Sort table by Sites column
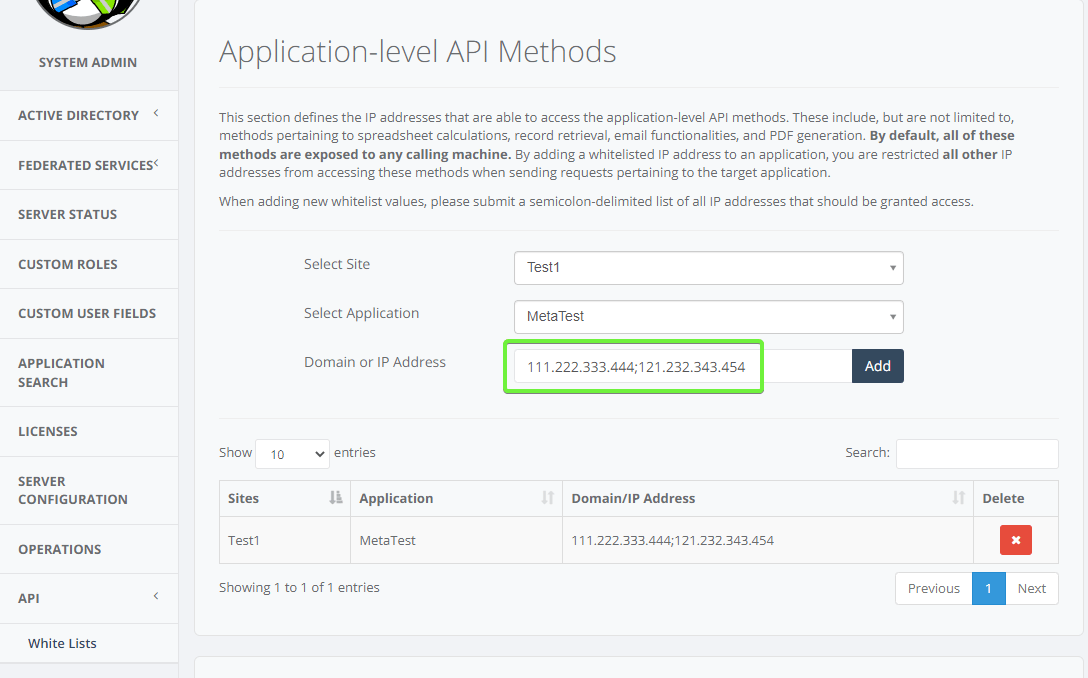 284,498
